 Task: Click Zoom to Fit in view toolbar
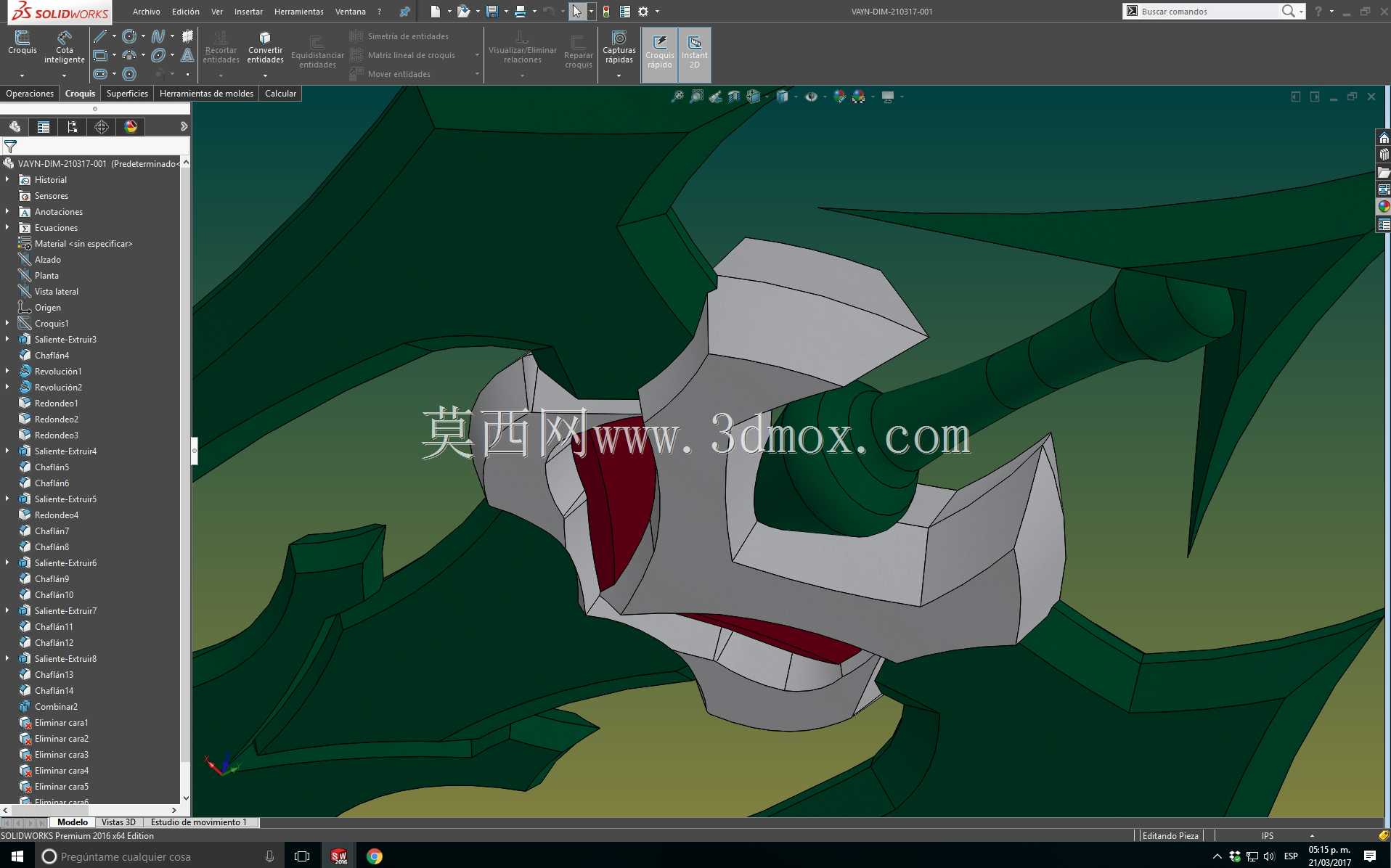(x=677, y=97)
